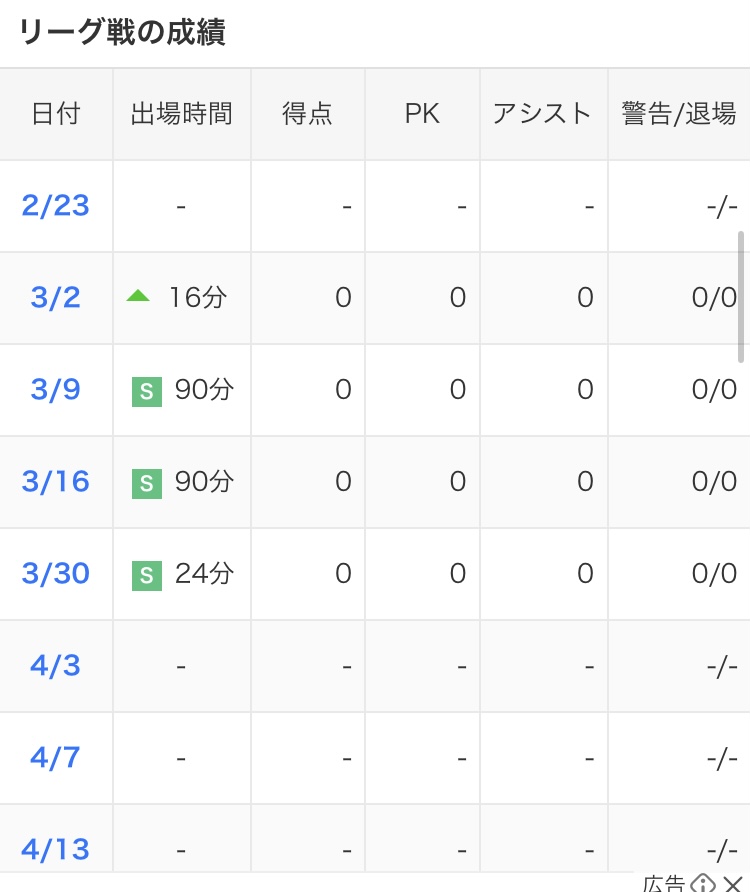Open the 3/9 match details
Viewport: 750px width, 892px height.
click(55, 390)
